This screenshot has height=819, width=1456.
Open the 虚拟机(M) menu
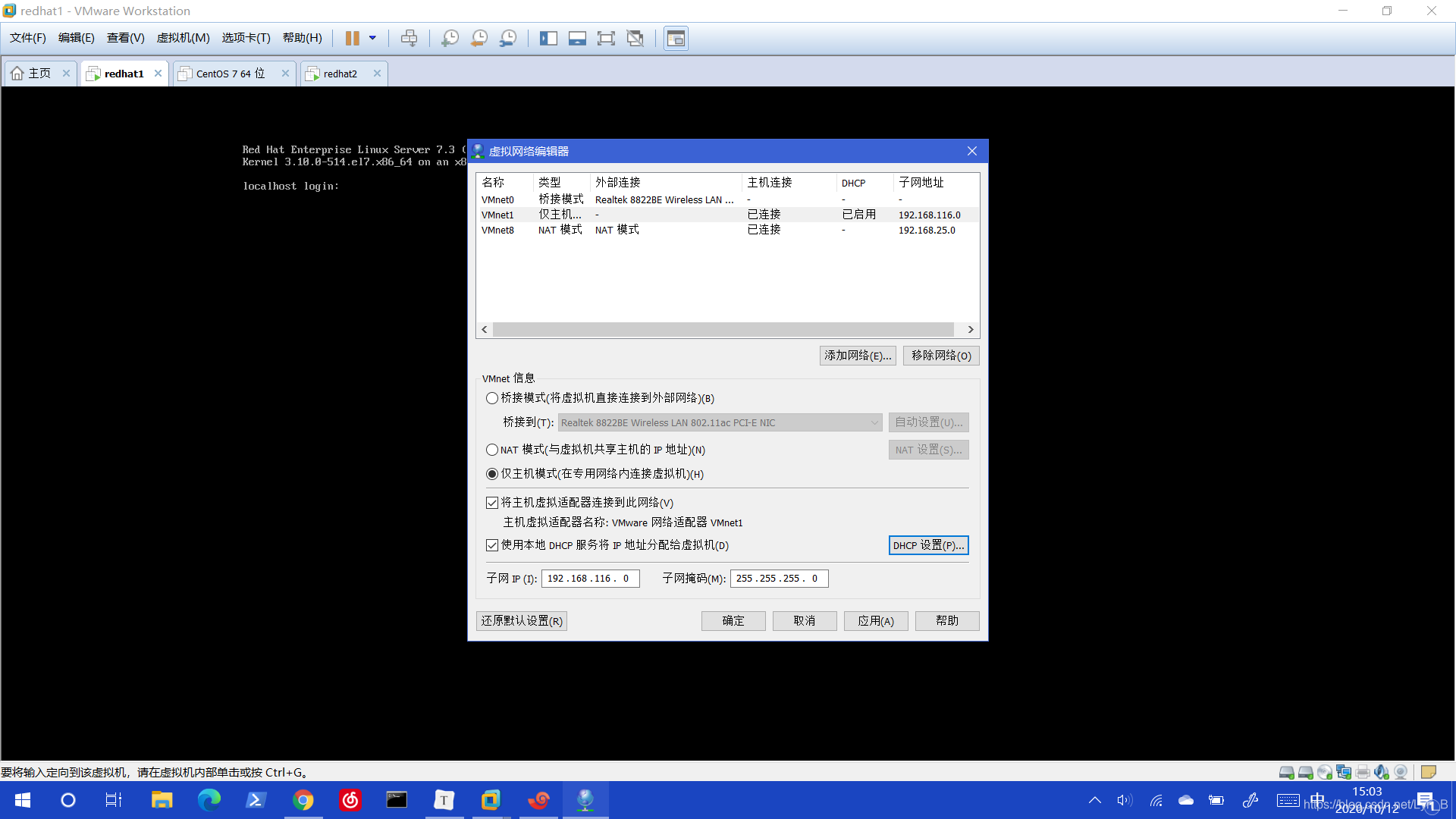(183, 38)
